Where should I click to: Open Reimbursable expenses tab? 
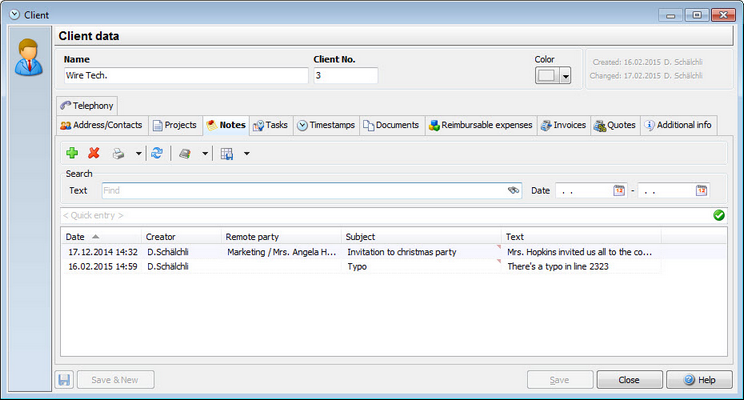(481, 125)
